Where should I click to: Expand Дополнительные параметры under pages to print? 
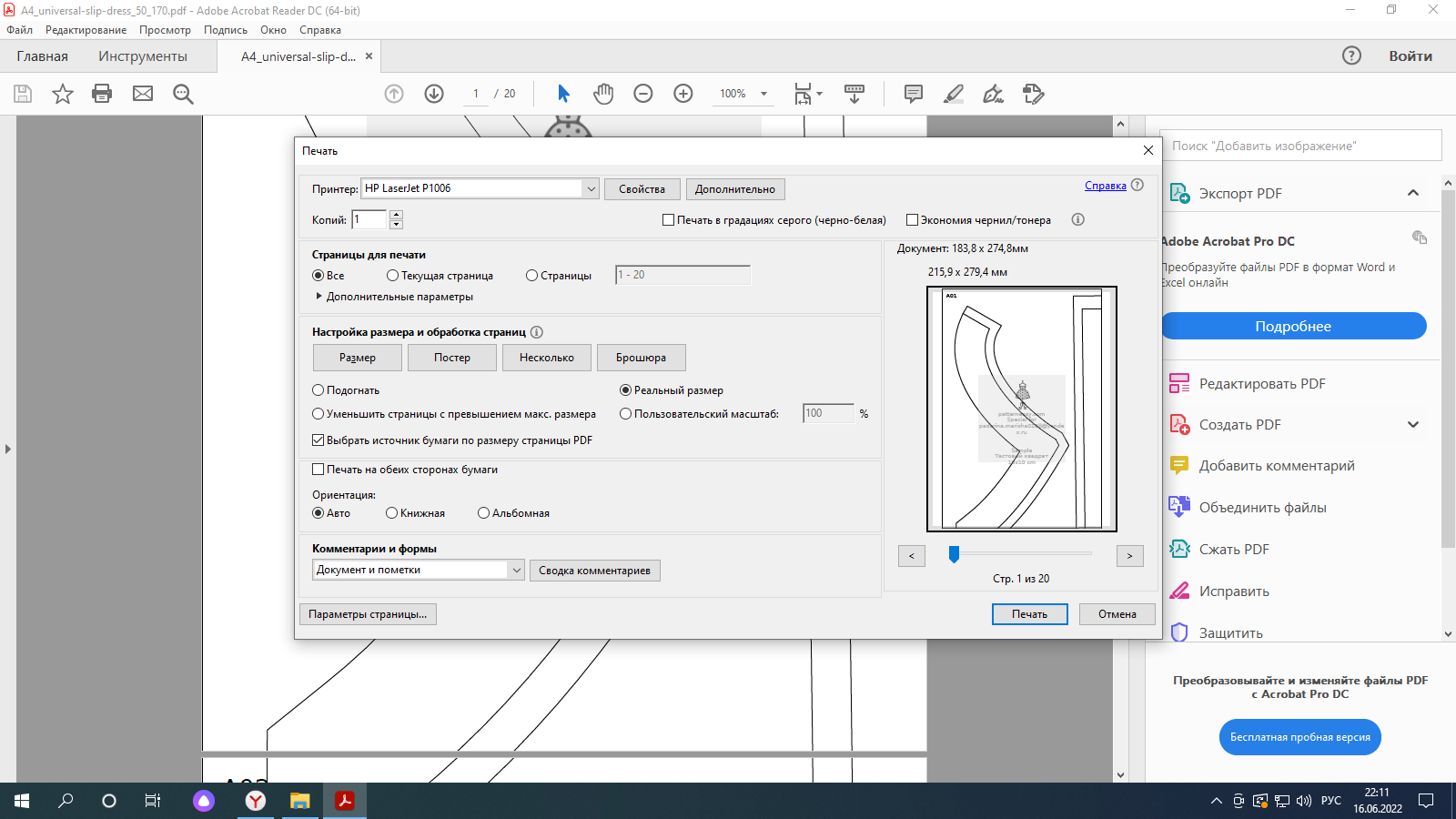pyautogui.click(x=319, y=297)
